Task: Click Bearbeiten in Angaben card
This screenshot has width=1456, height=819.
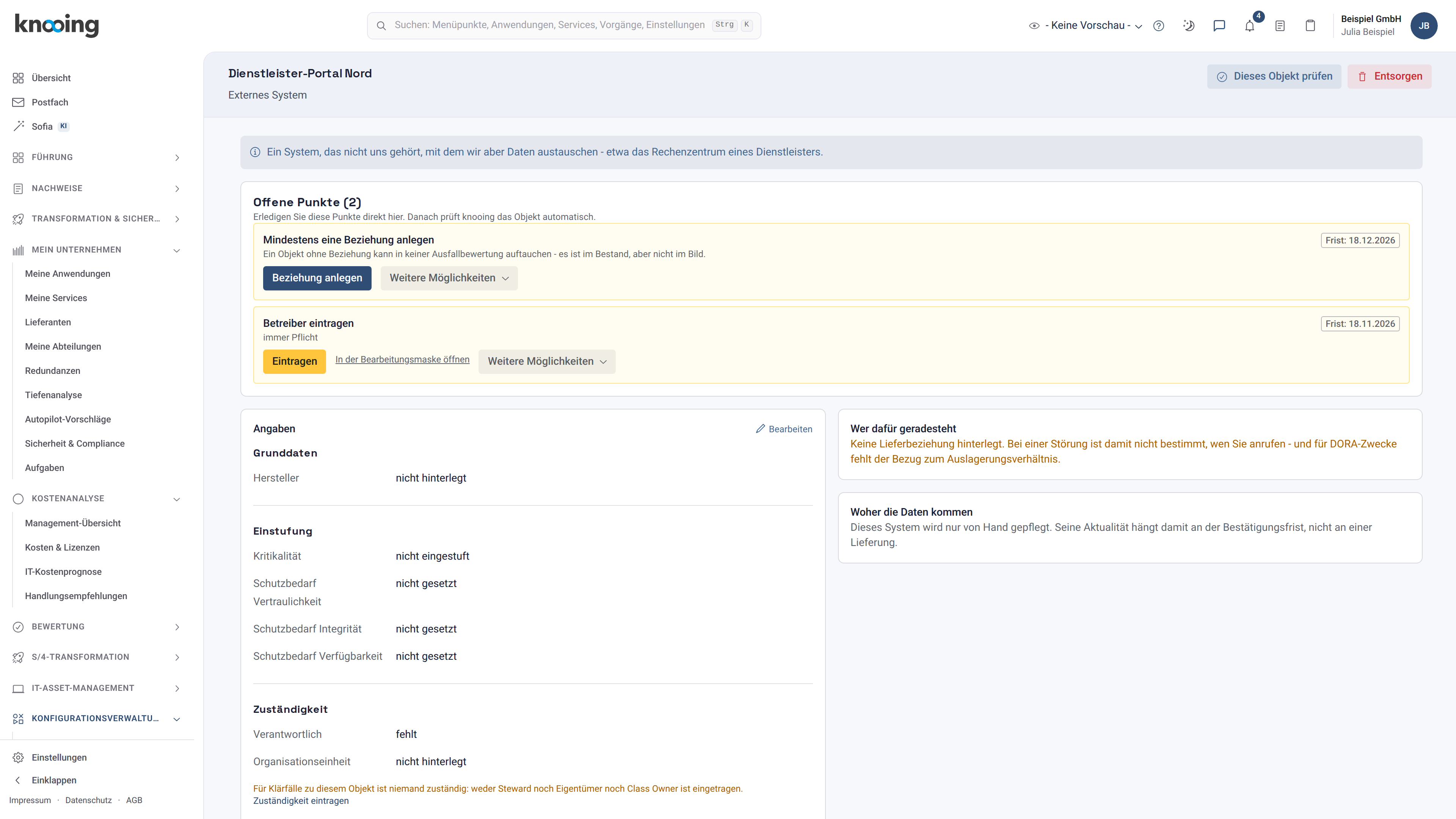Action: point(784,429)
